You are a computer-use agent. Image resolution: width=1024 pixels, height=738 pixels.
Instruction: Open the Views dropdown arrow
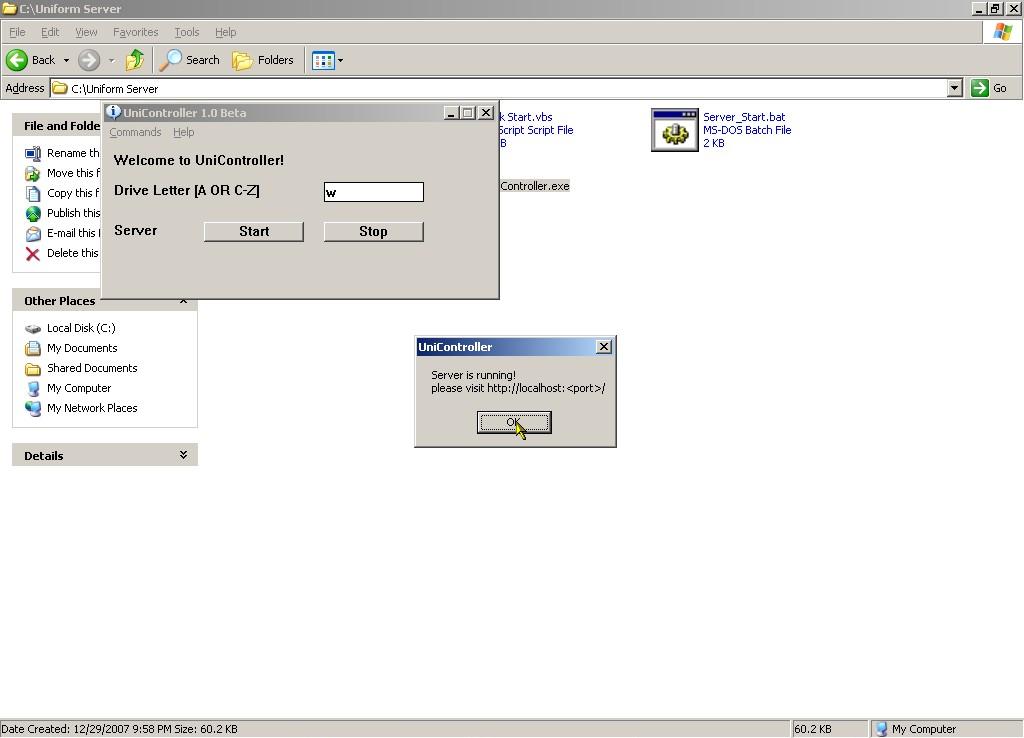340,61
